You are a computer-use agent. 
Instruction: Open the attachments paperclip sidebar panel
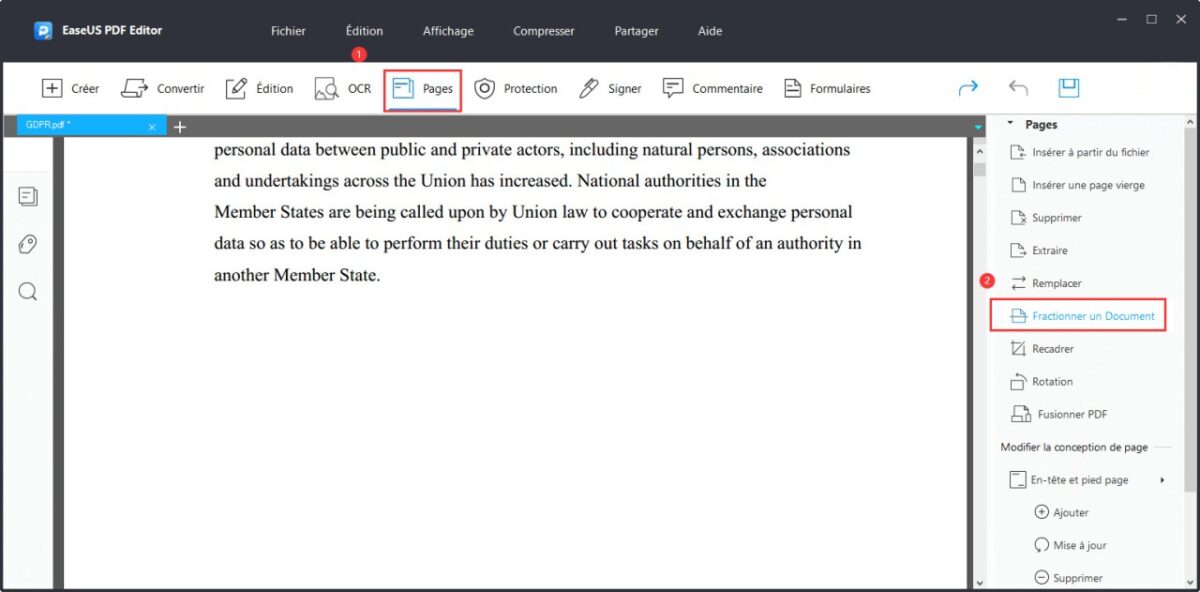point(28,244)
